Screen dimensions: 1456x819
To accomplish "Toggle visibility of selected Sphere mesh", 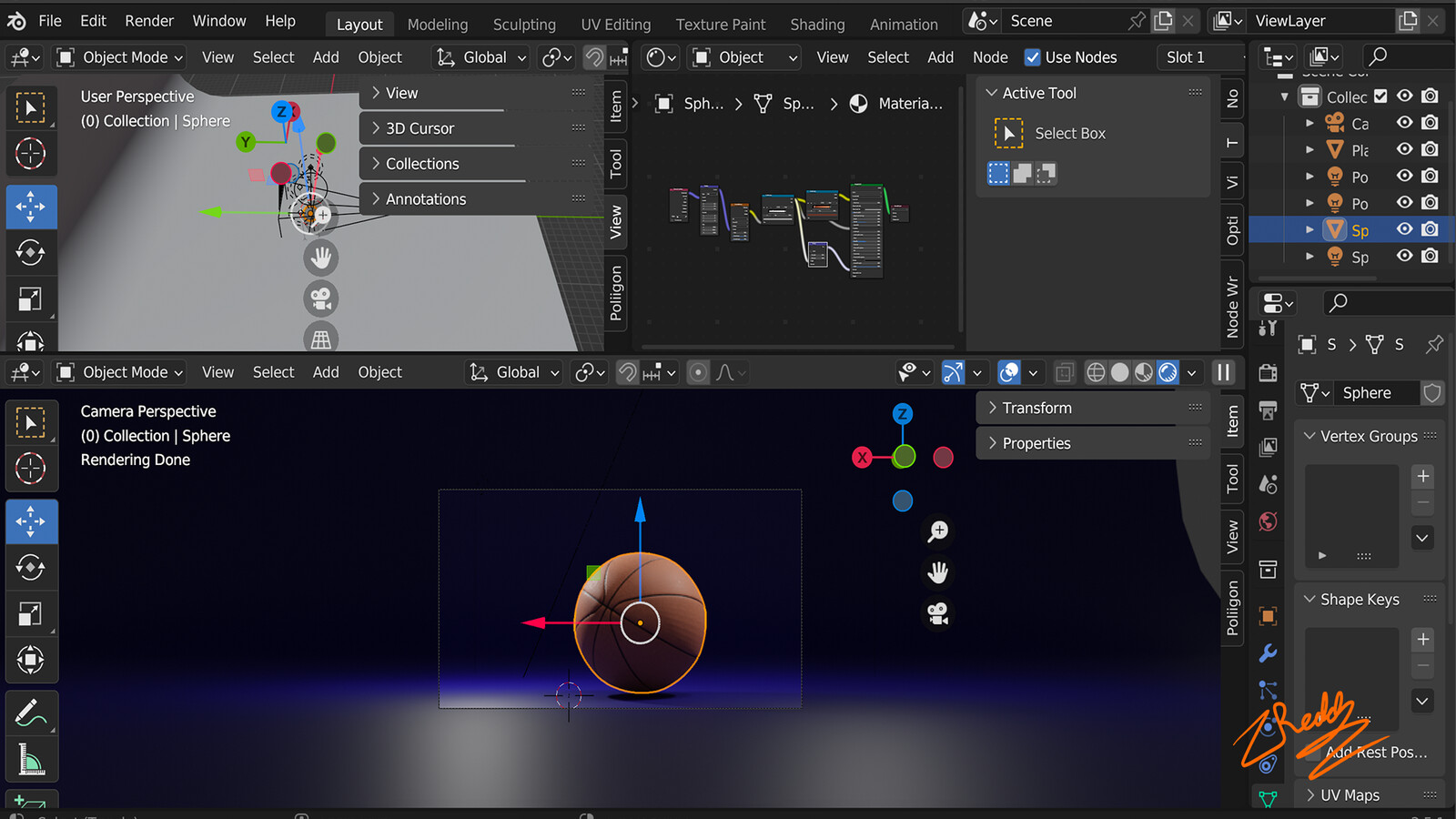I will 1405,229.
